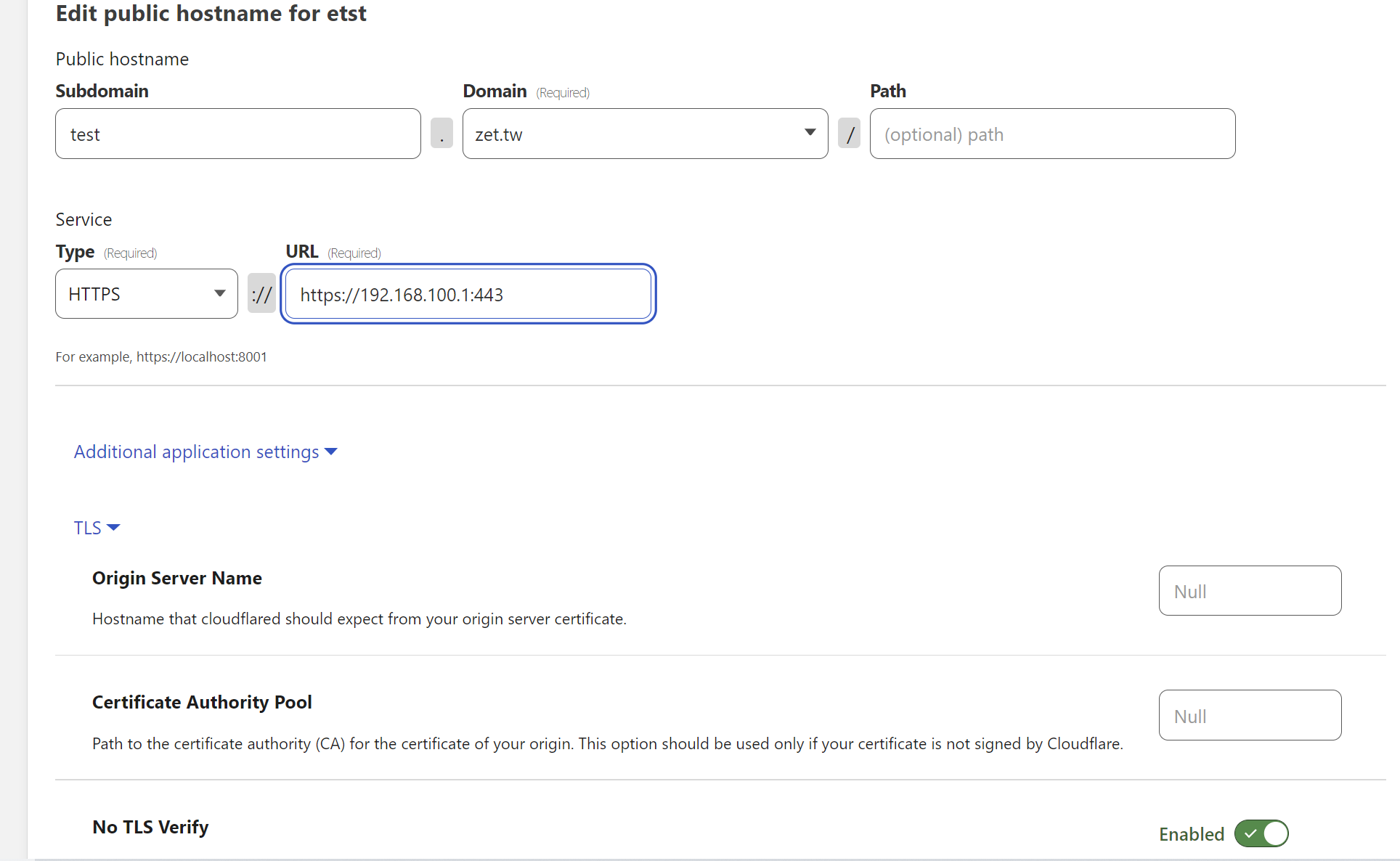This screenshot has width=1400, height=861.
Task: Click the optional Path input field
Action: click(x=1052, y=134)
